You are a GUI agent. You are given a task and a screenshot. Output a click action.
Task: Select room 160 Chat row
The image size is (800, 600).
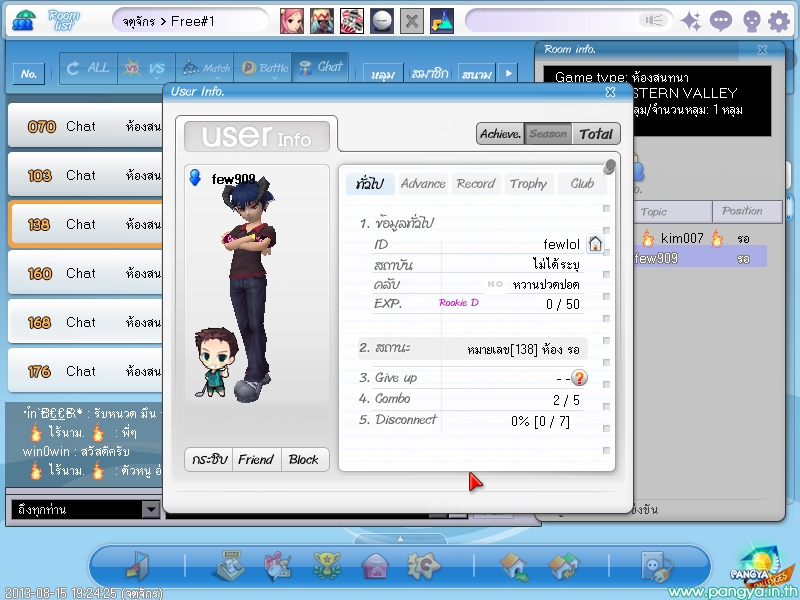[86, 273]
